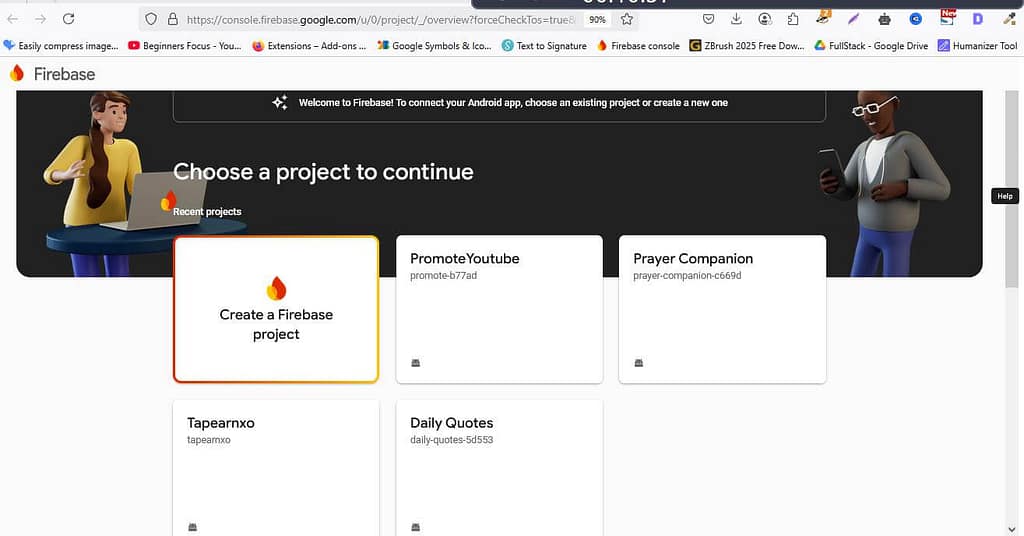Reload the page with the refresh icon
The width and height of the screenshot is (1024, 536).
pyautogui.click(x=69, y=19)
